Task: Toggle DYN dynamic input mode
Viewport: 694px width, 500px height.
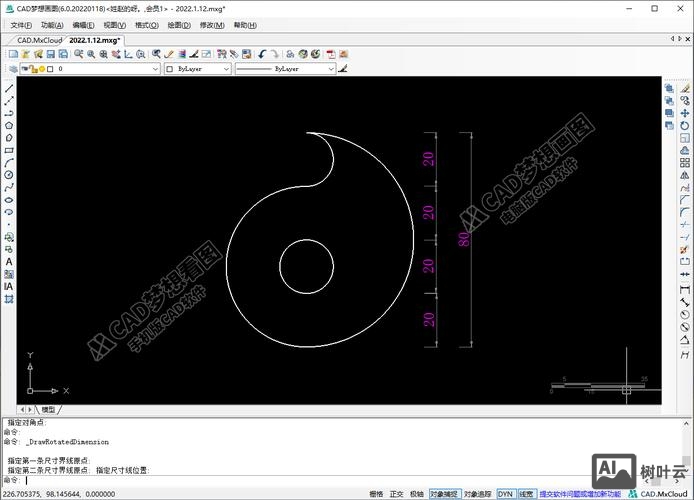Action: [x=505, y=493]
